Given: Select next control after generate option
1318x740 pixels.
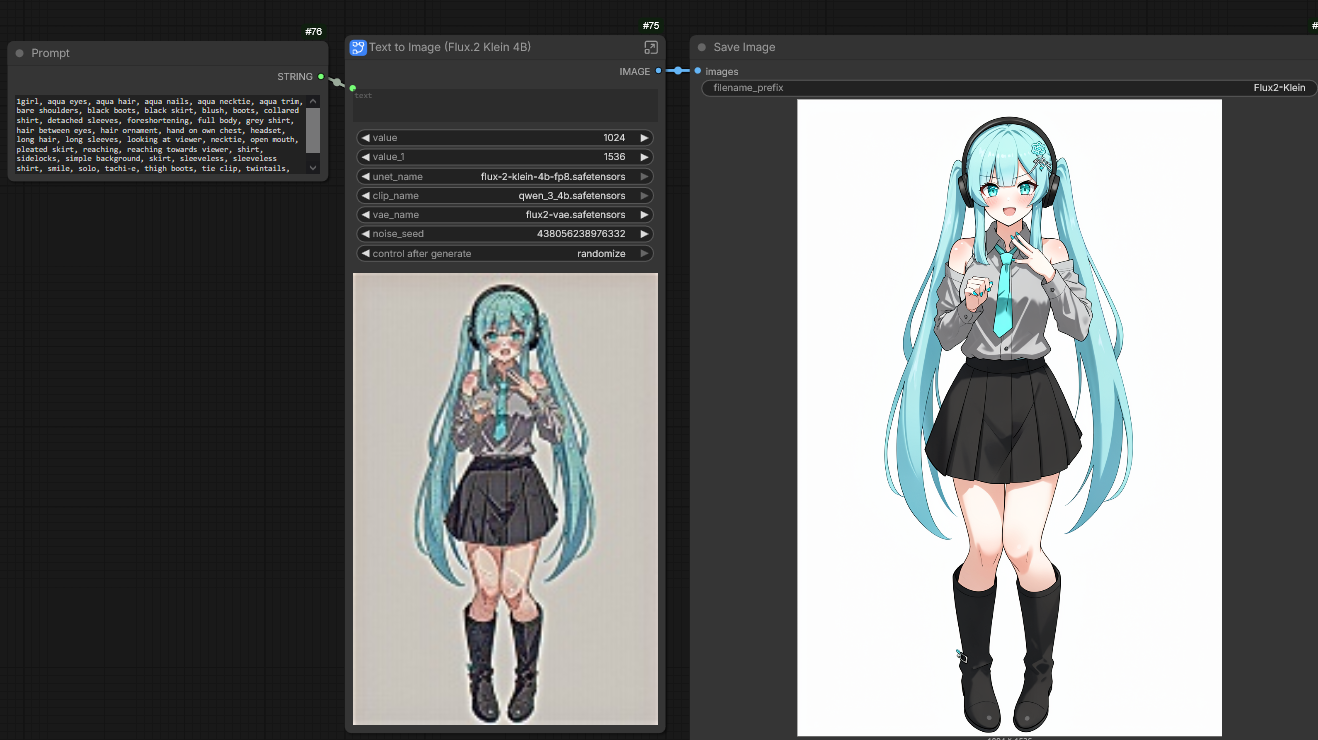Looking at the screenshot, I should click(x=645, y=254).
